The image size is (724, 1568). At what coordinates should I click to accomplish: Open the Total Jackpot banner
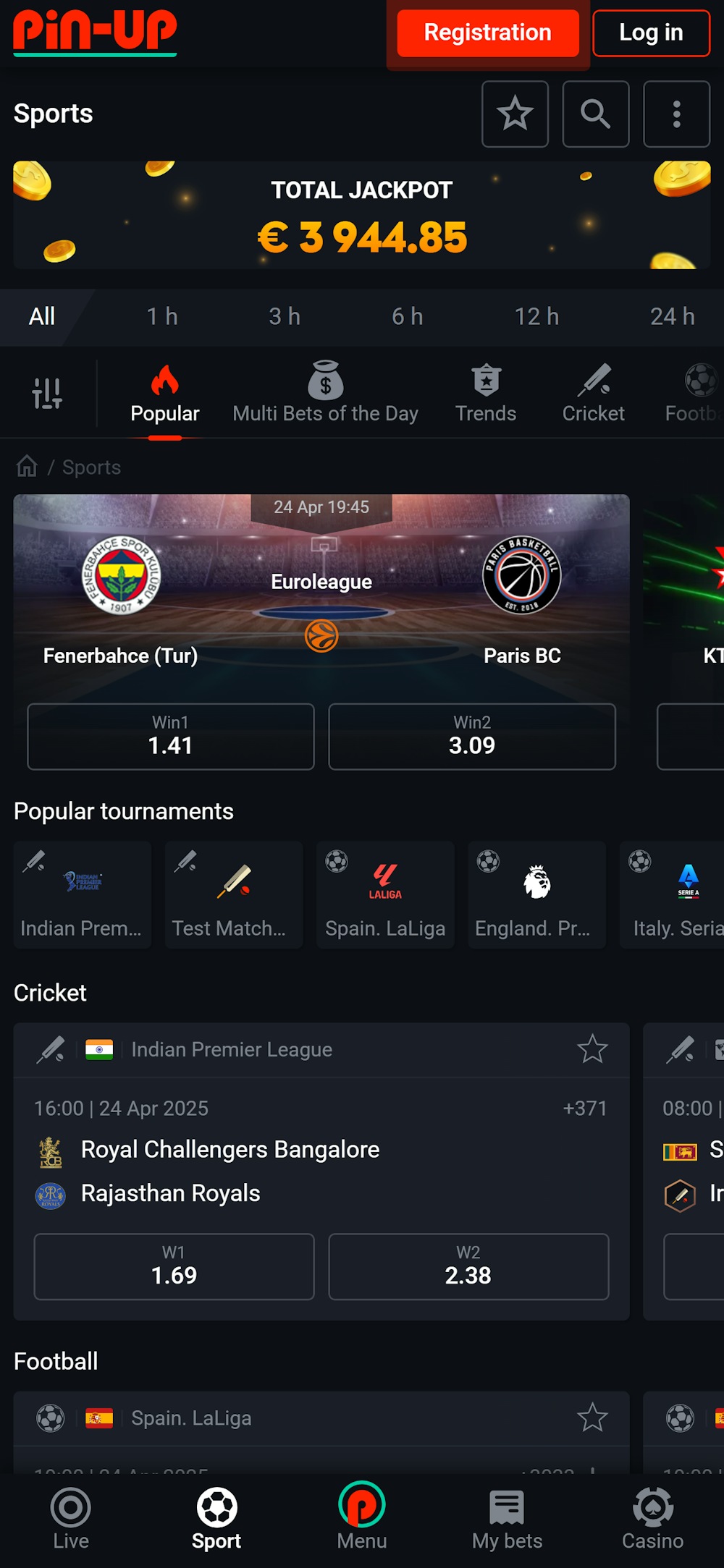(362, 216)
